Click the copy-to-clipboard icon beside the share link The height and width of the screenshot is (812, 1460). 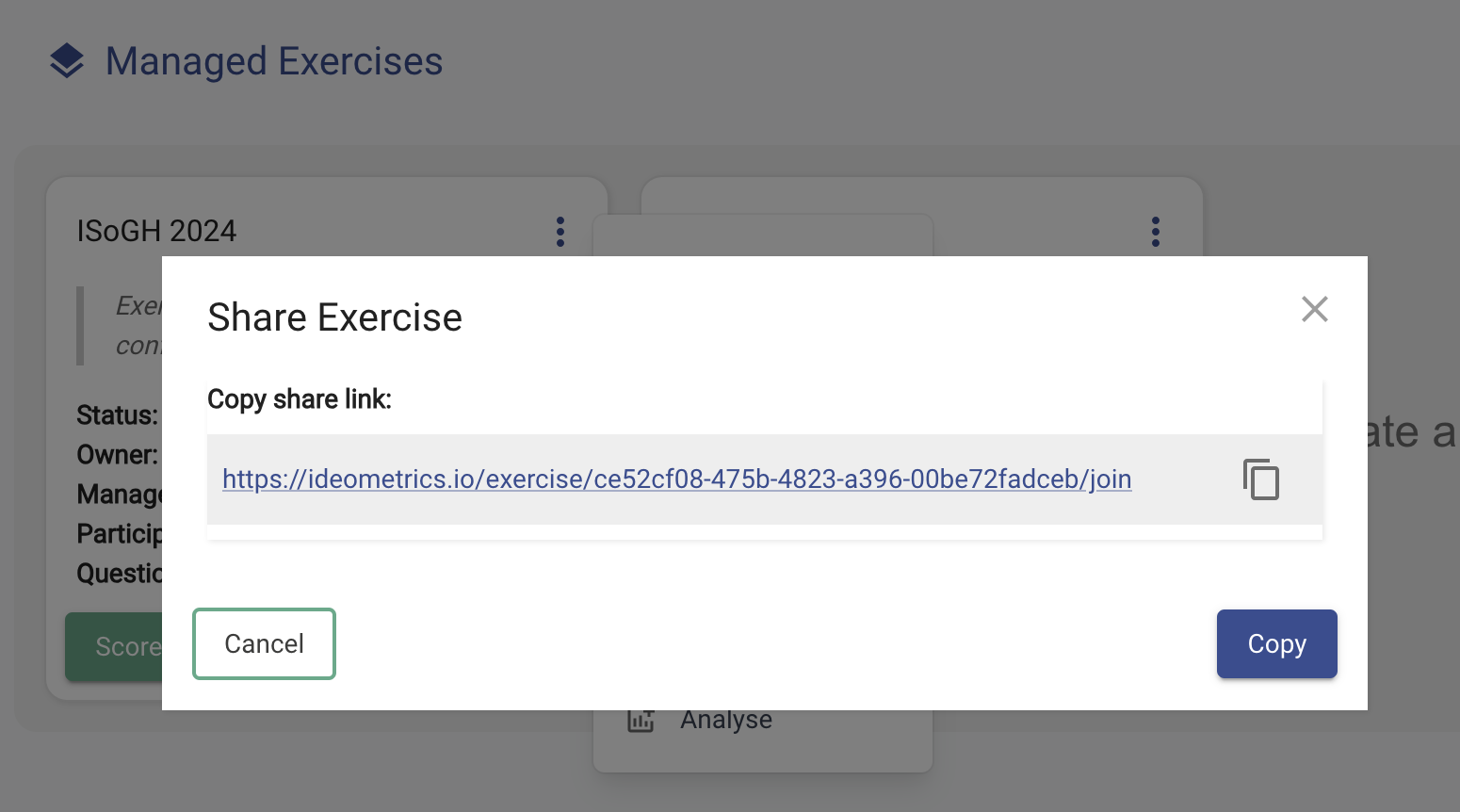1260,479
